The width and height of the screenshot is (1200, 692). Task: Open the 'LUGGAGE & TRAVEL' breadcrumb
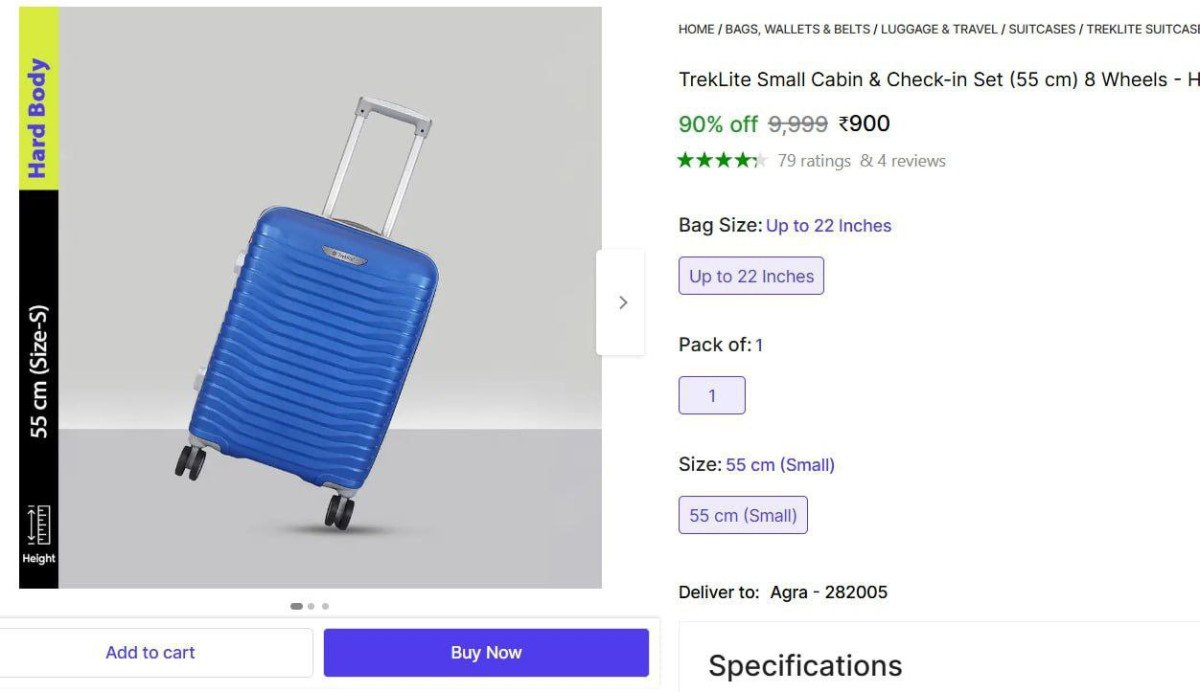point(938,29)
